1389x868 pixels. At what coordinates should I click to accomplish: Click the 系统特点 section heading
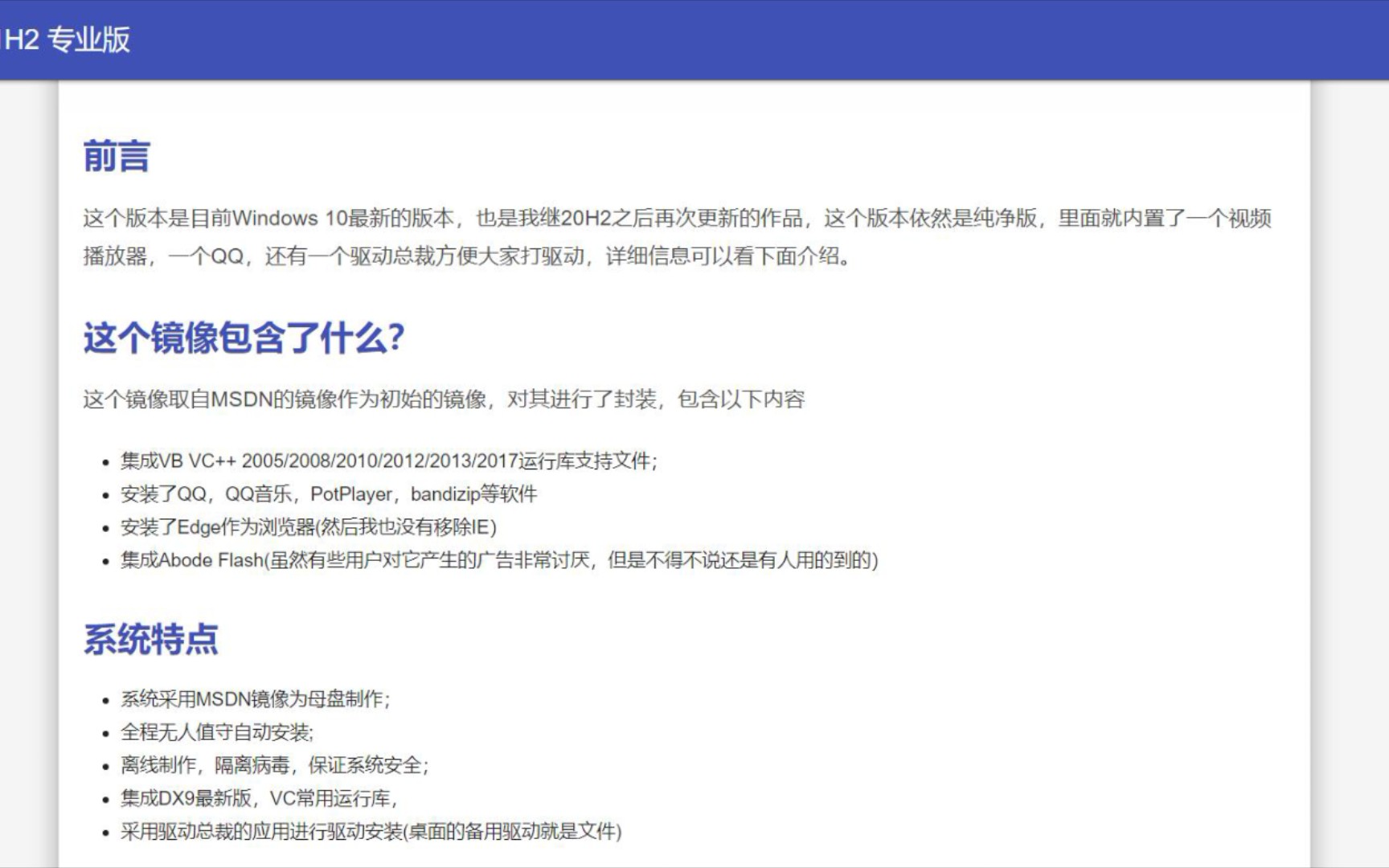coord(153,639)
